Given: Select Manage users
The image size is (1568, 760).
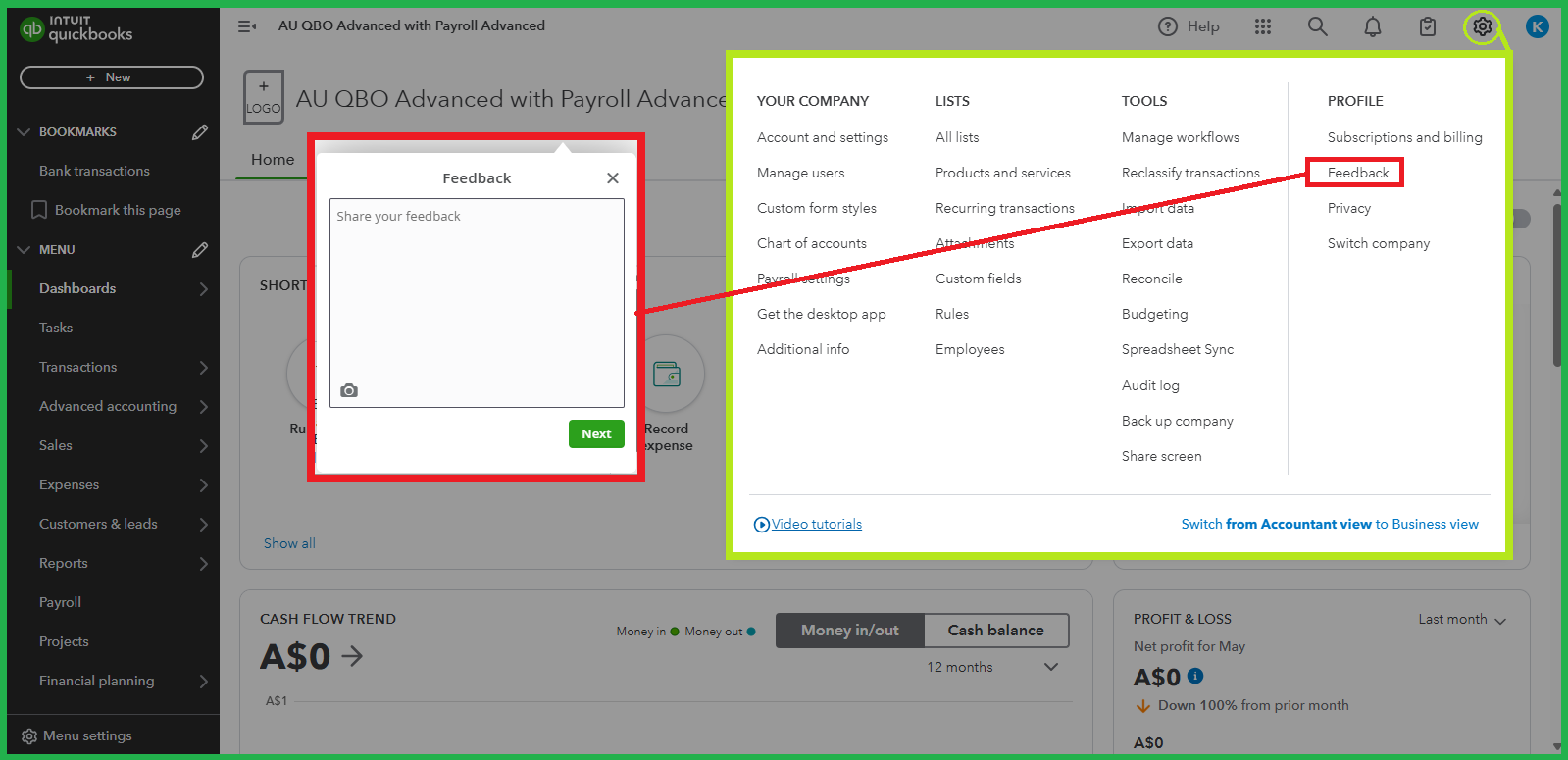Looking at the screenshot, I should [x=800, y=173].
